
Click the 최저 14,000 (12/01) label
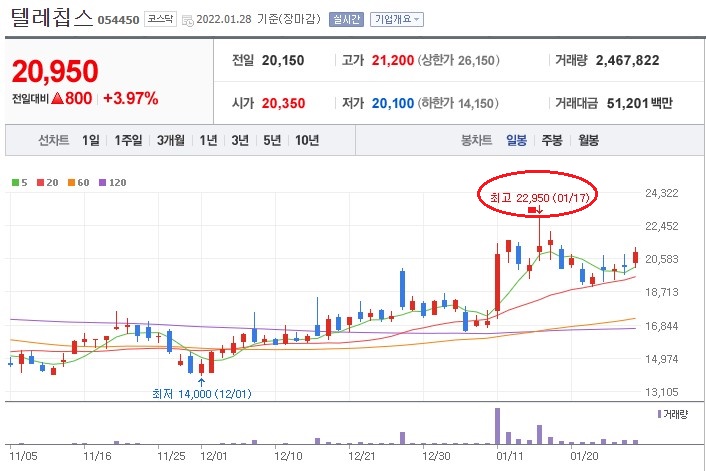(202, 394)
